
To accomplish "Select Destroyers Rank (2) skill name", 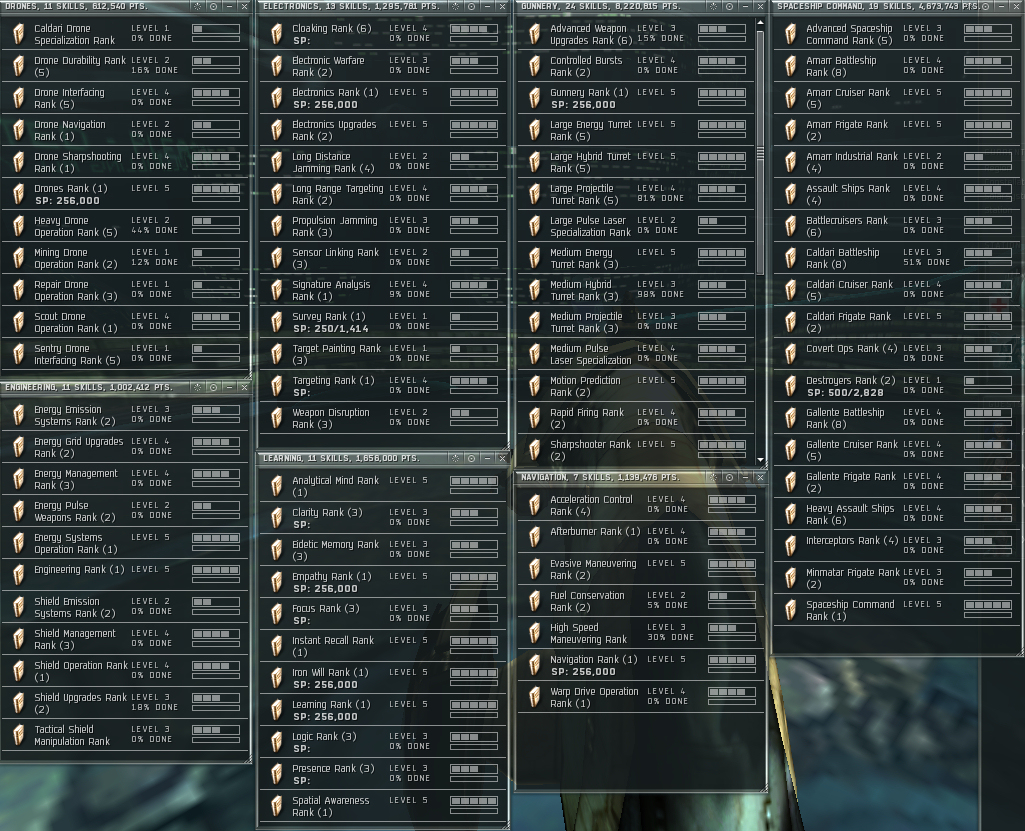I will tap(850, 381).
